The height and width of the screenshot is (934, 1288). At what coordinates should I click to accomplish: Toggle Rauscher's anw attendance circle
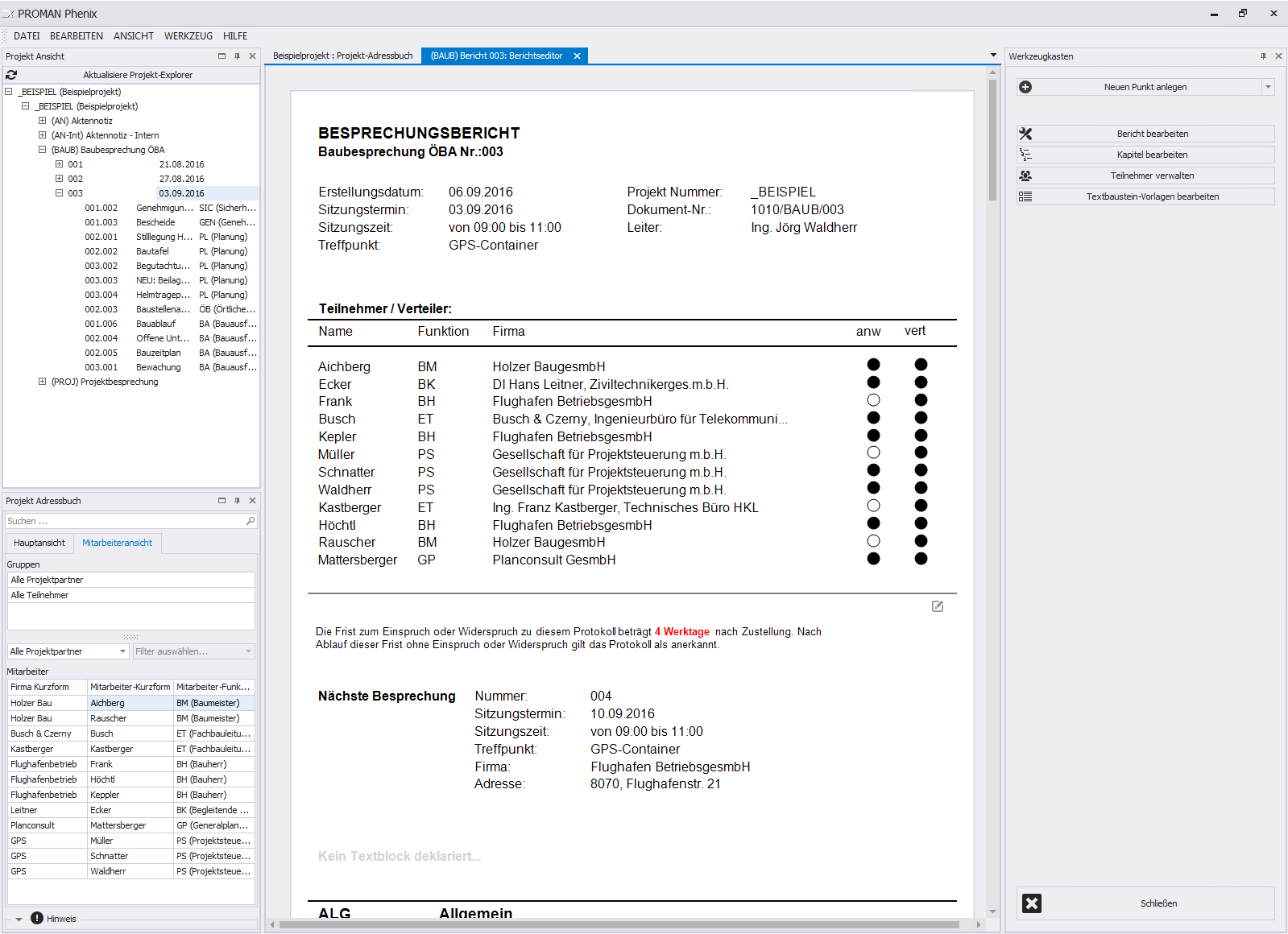coord(873,541)
